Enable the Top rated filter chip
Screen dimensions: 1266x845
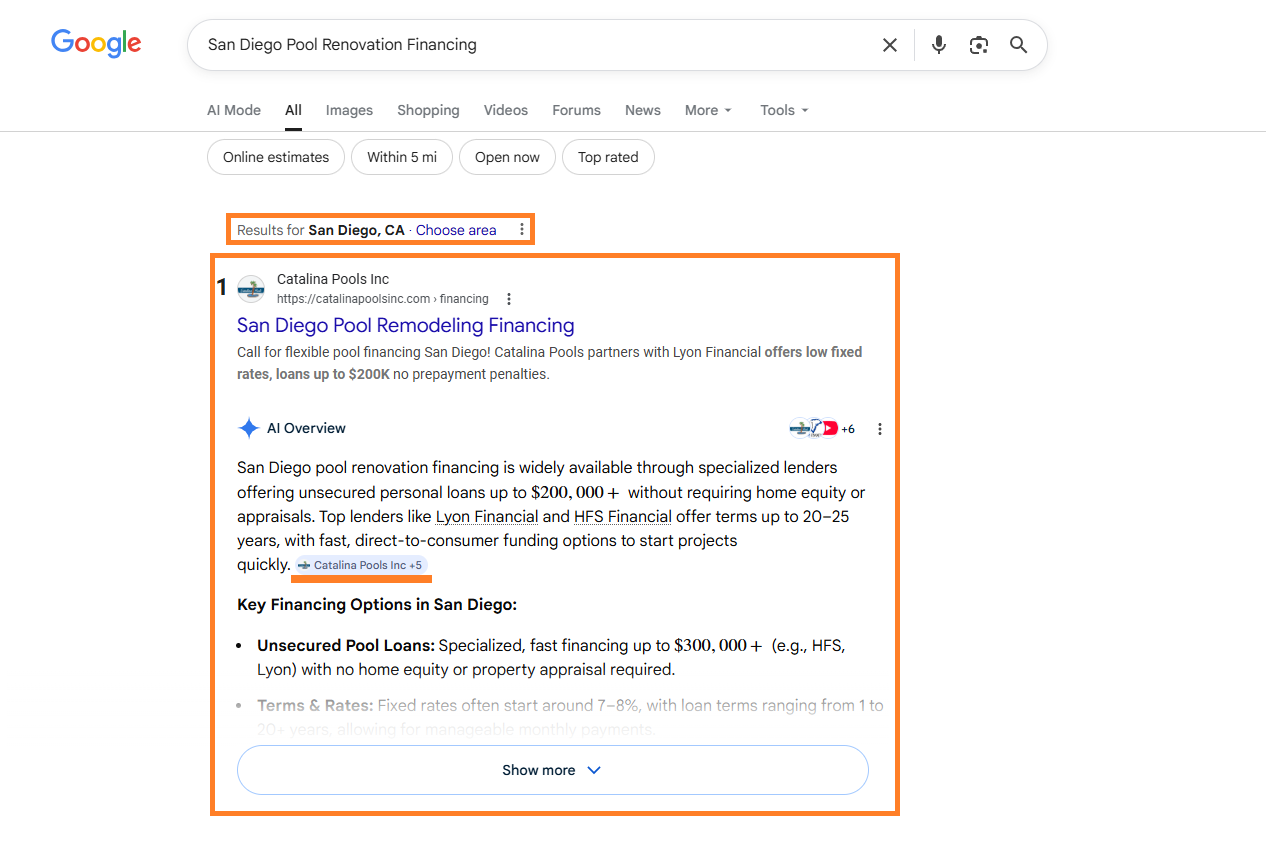point(608,157)
